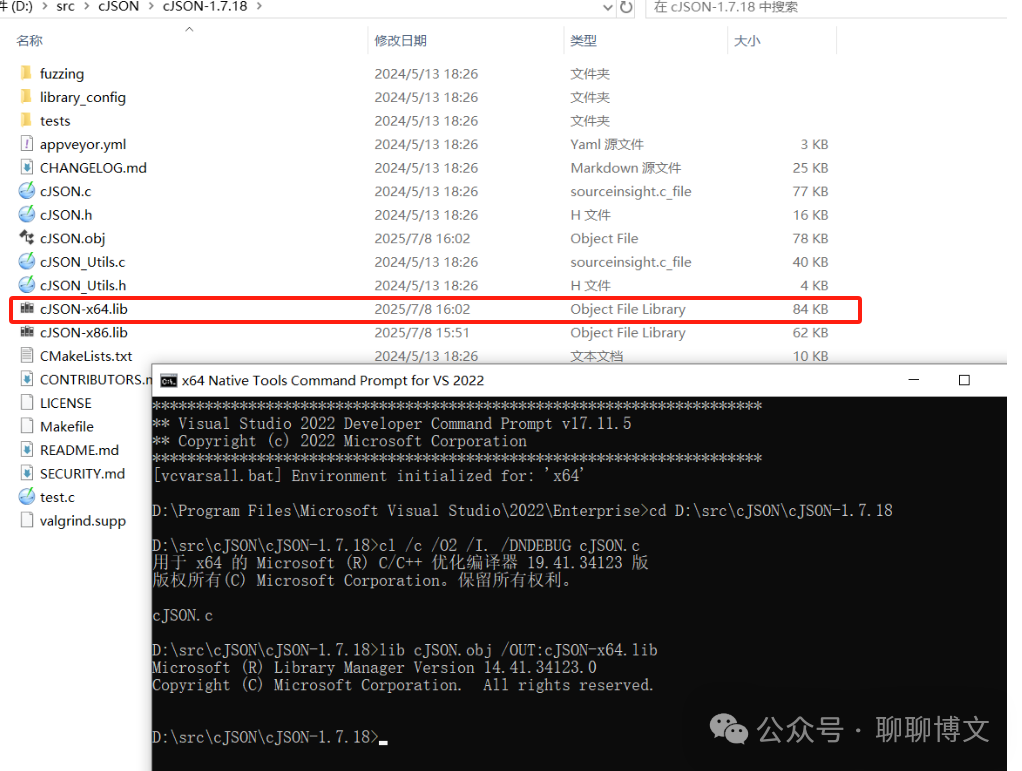Click the appveyor.yml file icon

click(27, 143)
